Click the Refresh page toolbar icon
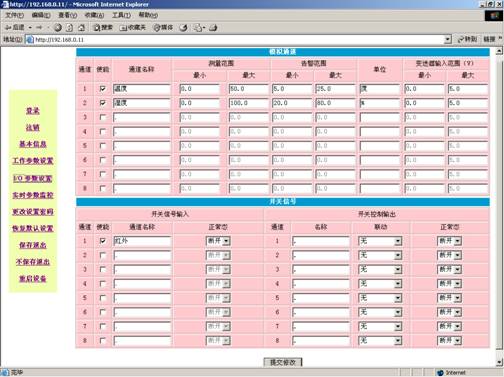The height and width of the screenshot is (377, 504). 69,28
